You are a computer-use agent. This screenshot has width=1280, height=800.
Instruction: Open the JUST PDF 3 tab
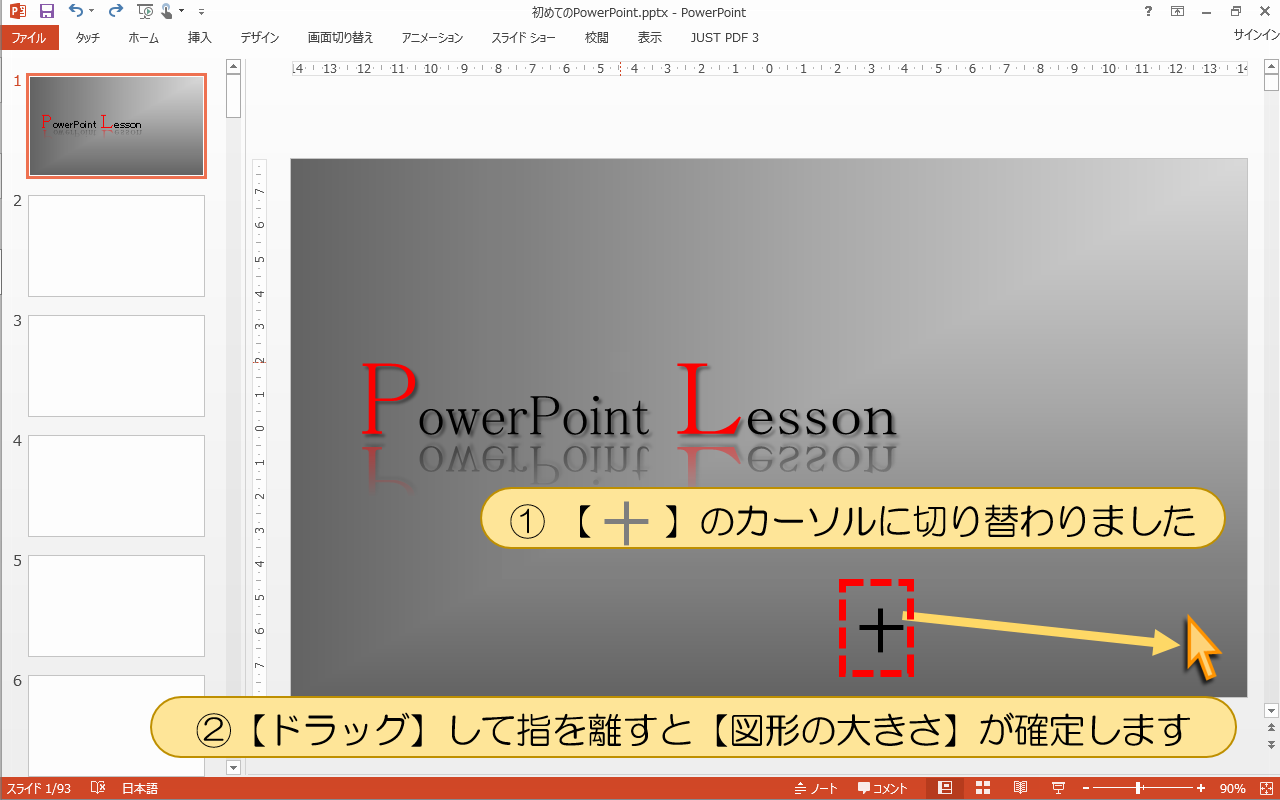point(725,38)
